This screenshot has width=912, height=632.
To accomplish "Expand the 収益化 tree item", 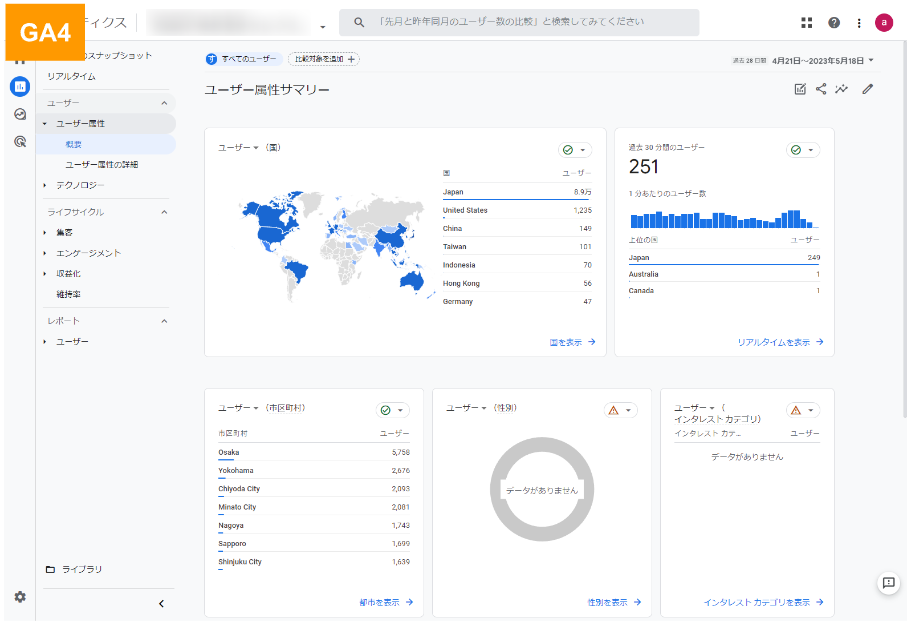I will (x=45, y=274).
